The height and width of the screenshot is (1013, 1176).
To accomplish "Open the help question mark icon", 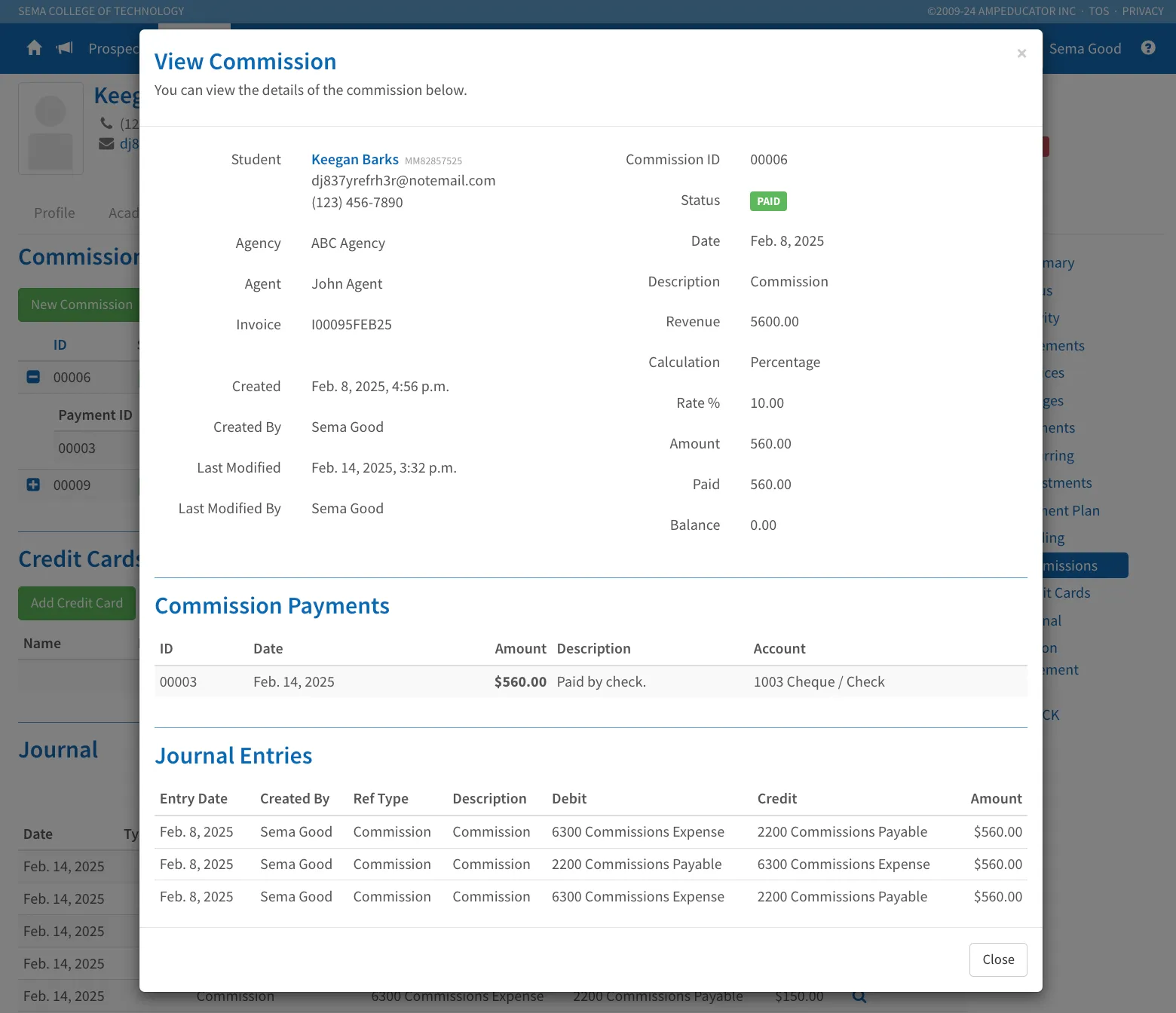I will tap(1148, 48).
